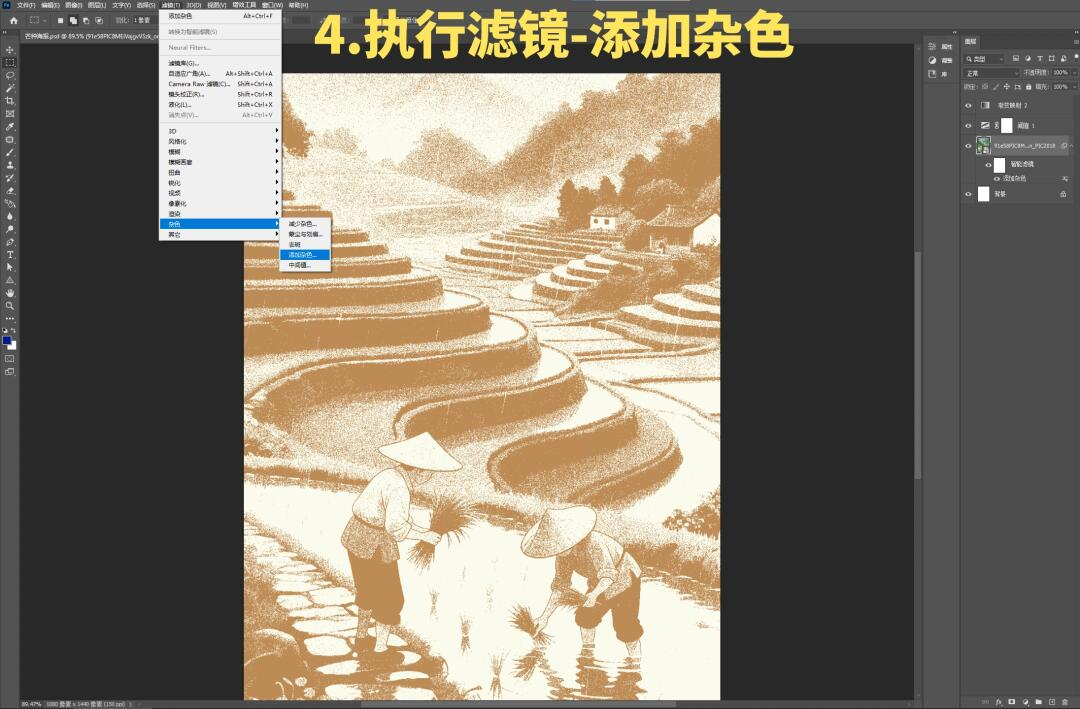Viewport: 1080px width, 709px height.
Task: Click Subtract from Selection mode button
Action: tap(85, 21)
